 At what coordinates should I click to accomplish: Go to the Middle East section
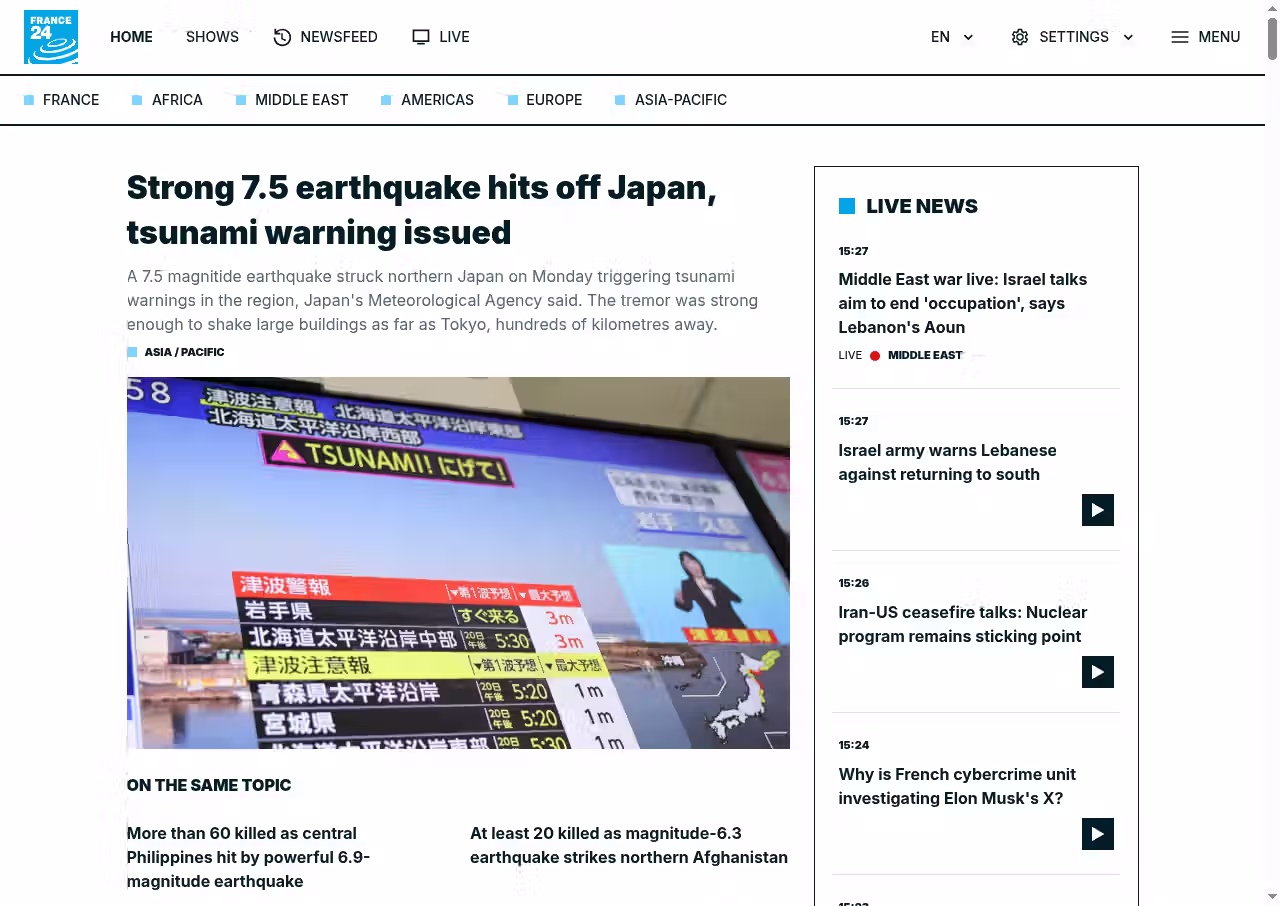tap(301, 100)
